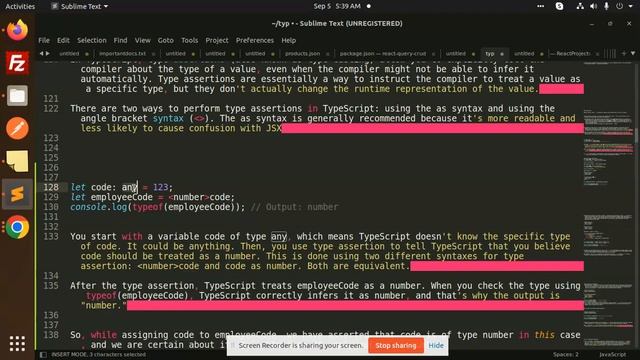Open the system menu dropdown arrow

coord(631,6)
